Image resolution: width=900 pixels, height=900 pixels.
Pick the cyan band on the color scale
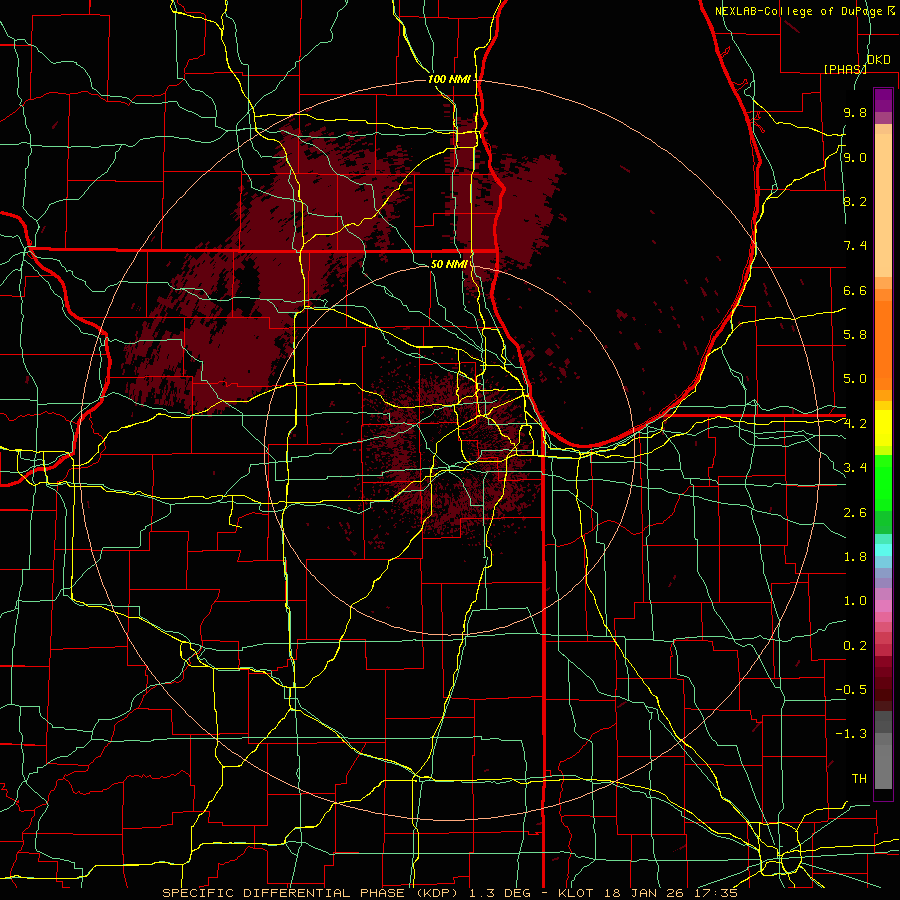pyautogui.click(x=883, y=550)
